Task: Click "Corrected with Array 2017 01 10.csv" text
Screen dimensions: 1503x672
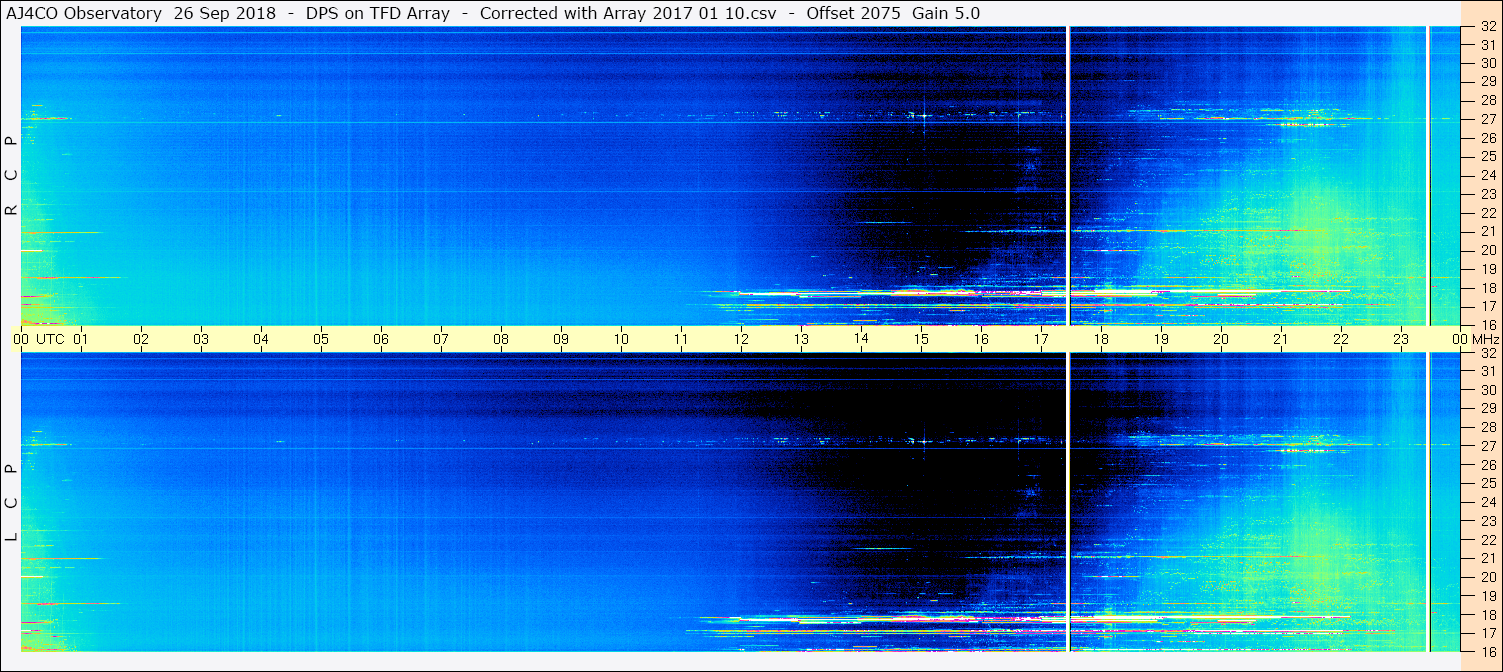Action: [x=628, y=13]
